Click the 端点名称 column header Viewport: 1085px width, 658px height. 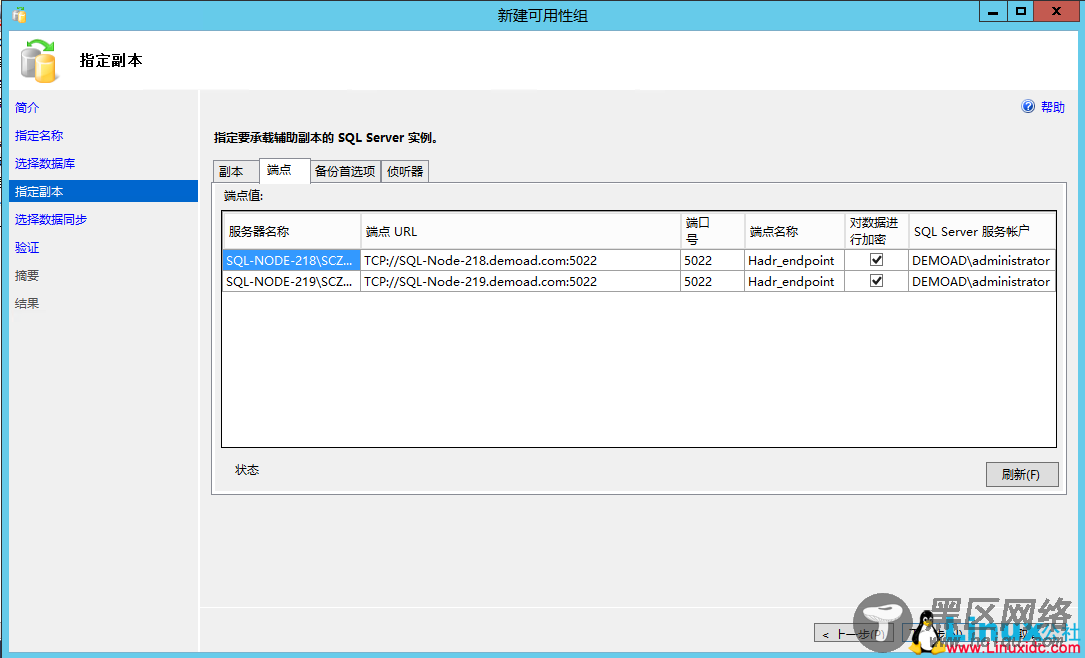point(794,231)
